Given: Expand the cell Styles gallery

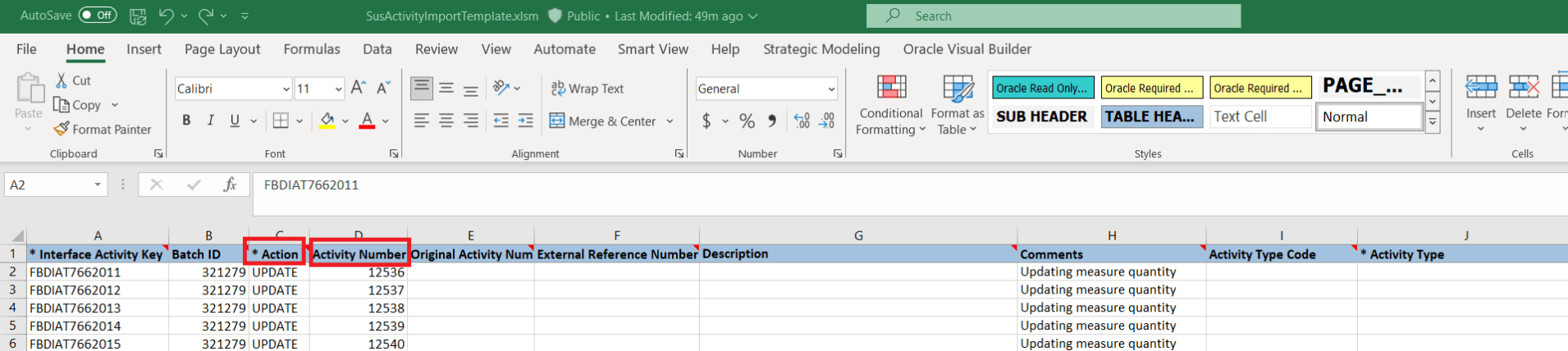Looking at the screenshot, I should coord(1433,122).
